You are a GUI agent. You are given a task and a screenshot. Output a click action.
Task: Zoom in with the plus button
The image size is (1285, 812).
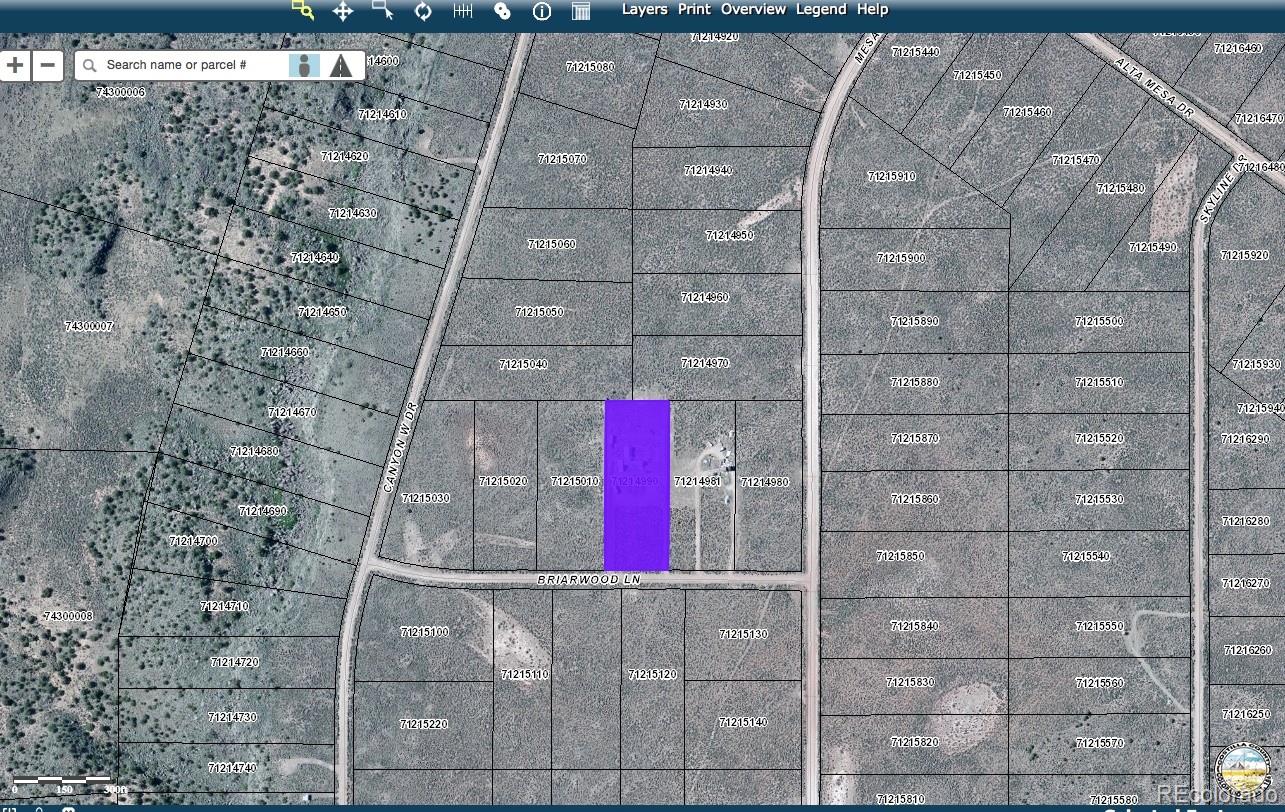15,66
